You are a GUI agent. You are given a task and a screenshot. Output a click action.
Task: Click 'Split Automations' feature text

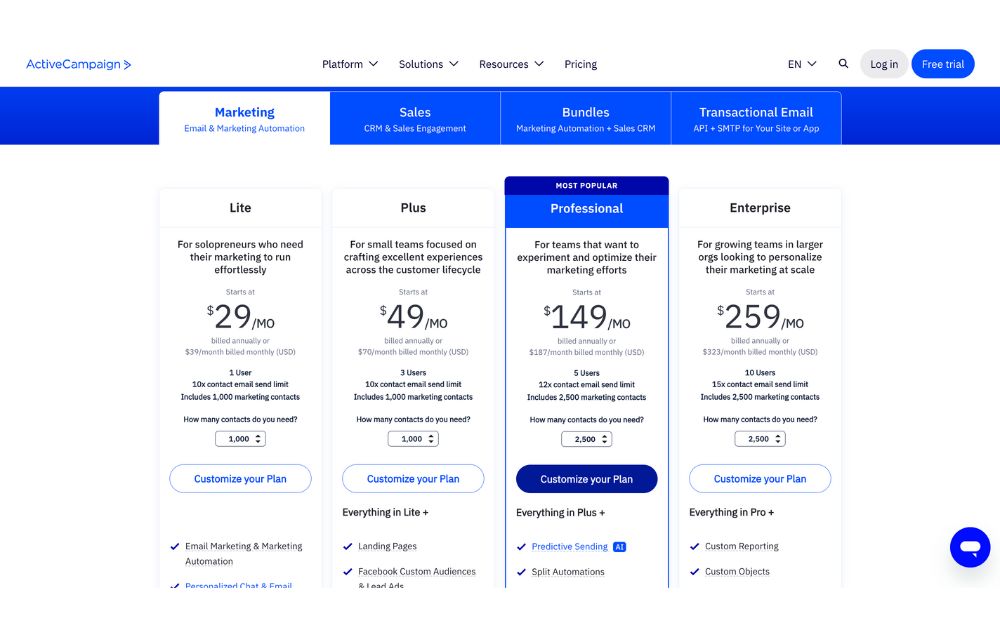tap(568, 572)
